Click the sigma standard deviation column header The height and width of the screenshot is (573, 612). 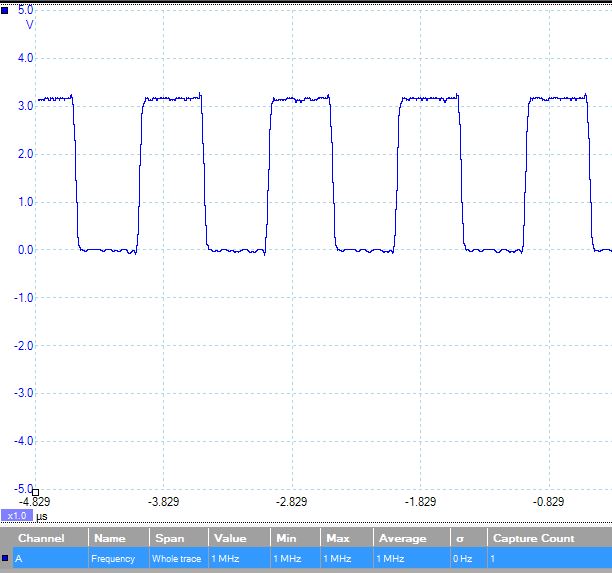pos(460,538)
